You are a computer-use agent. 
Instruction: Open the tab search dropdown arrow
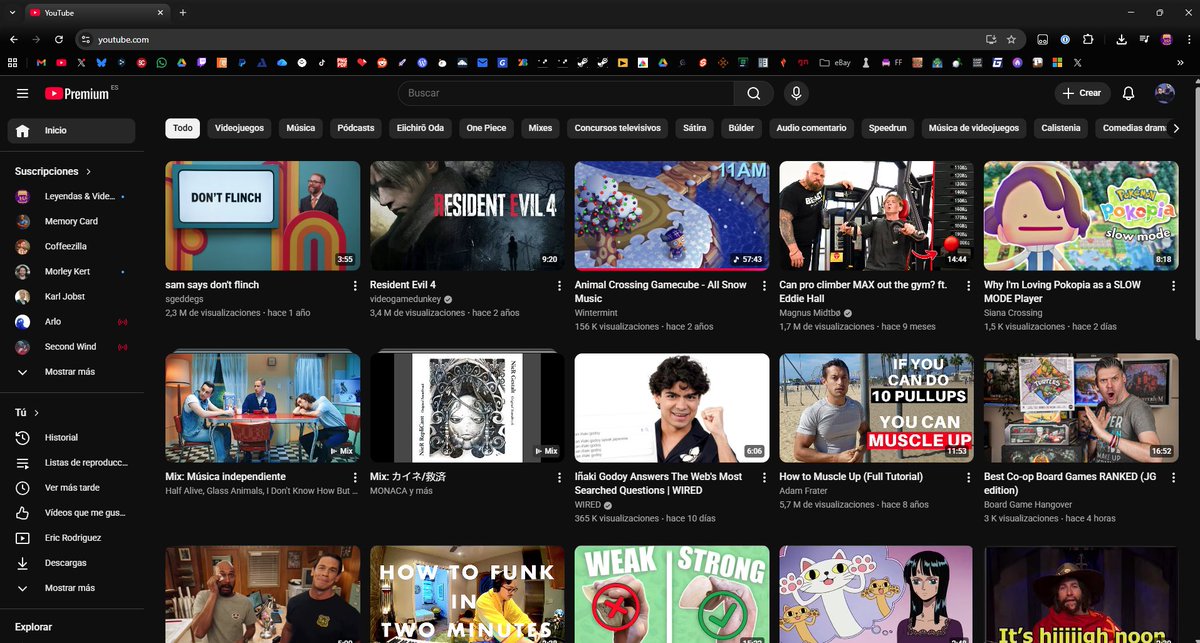click(x=10, y=13)
